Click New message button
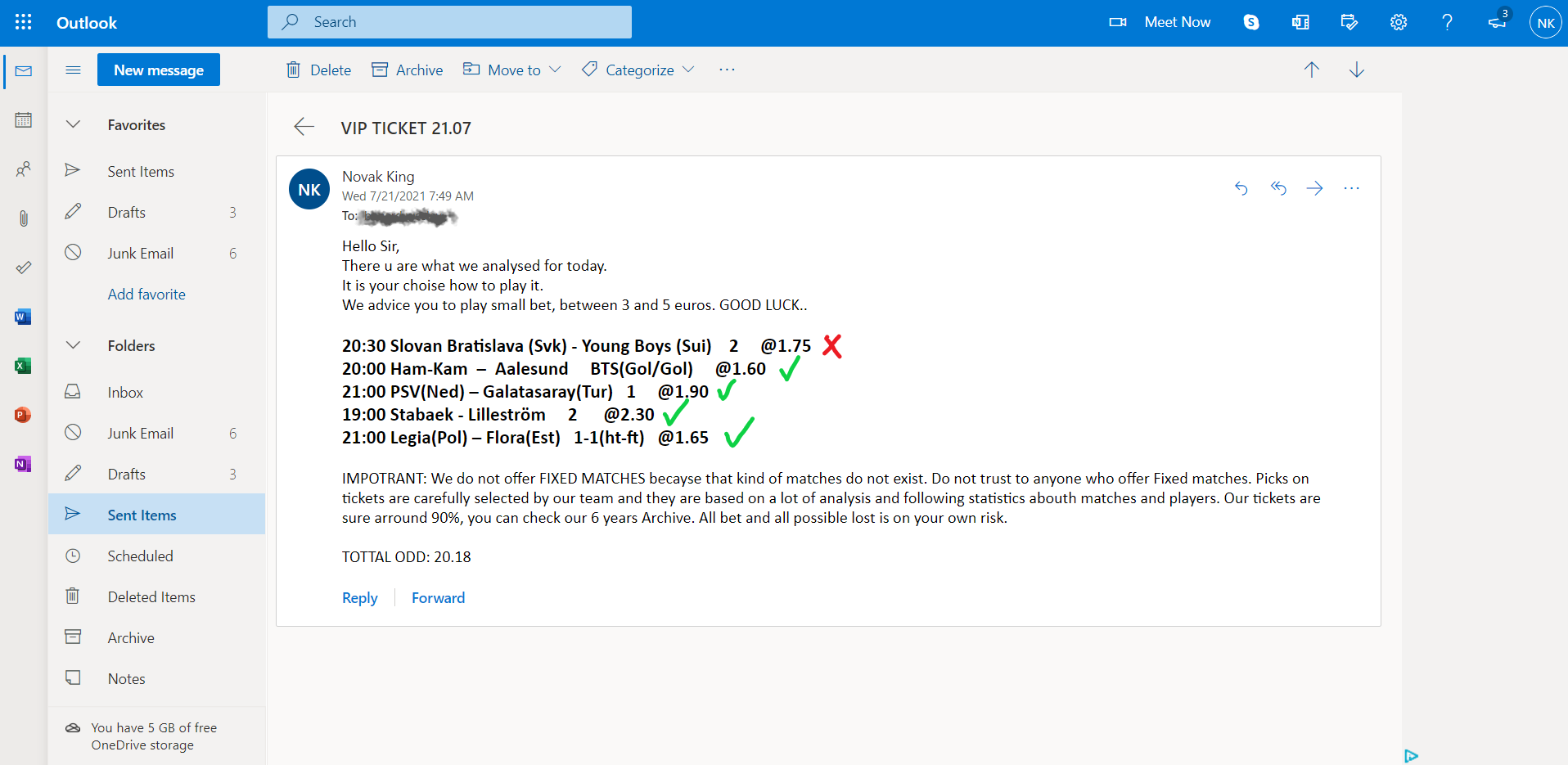 [159, 70]
